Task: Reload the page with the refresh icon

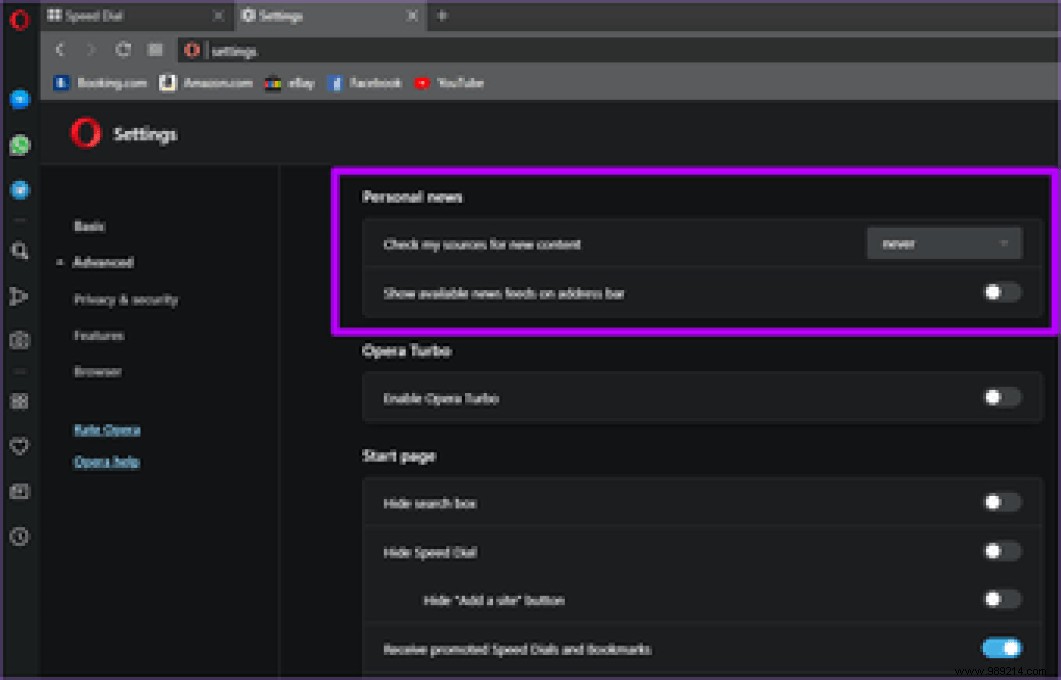Action: (123, 50)
